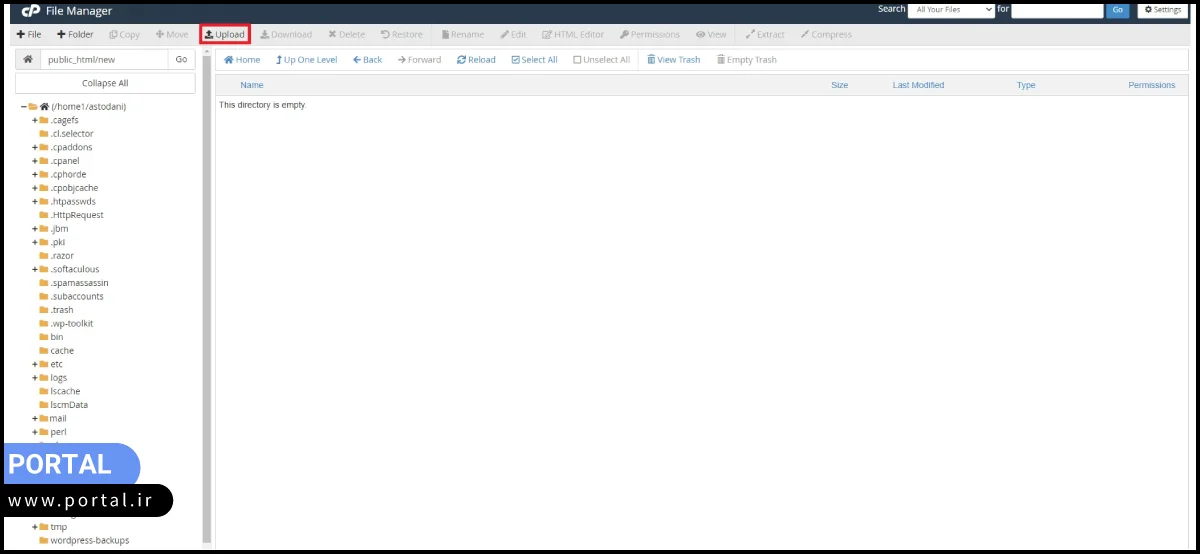Click Select All checkbox button
The height and width of the screenshot is (554, 1200).
pyautogui.click(x=534, y=60)
